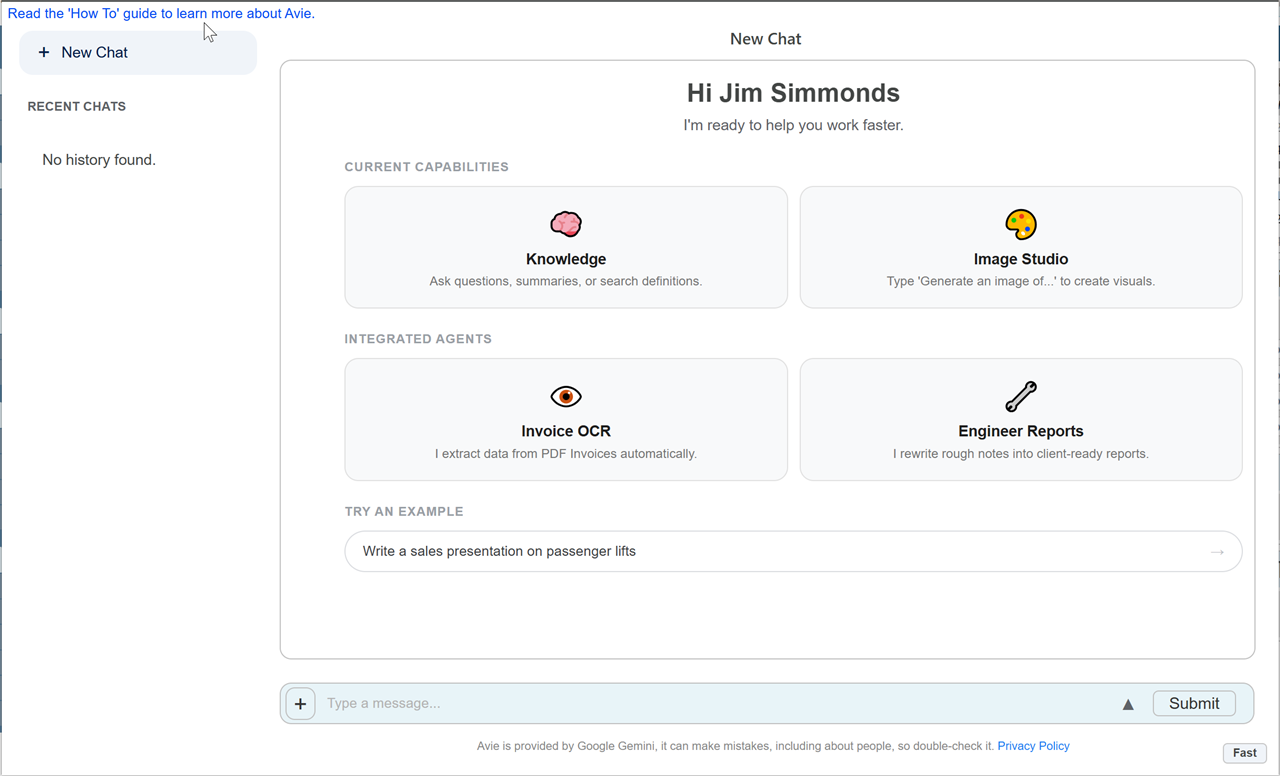Viewport: 1280px width, 776px height.
Task: Open the Privacy Policy link
Action: [1033, 746]
